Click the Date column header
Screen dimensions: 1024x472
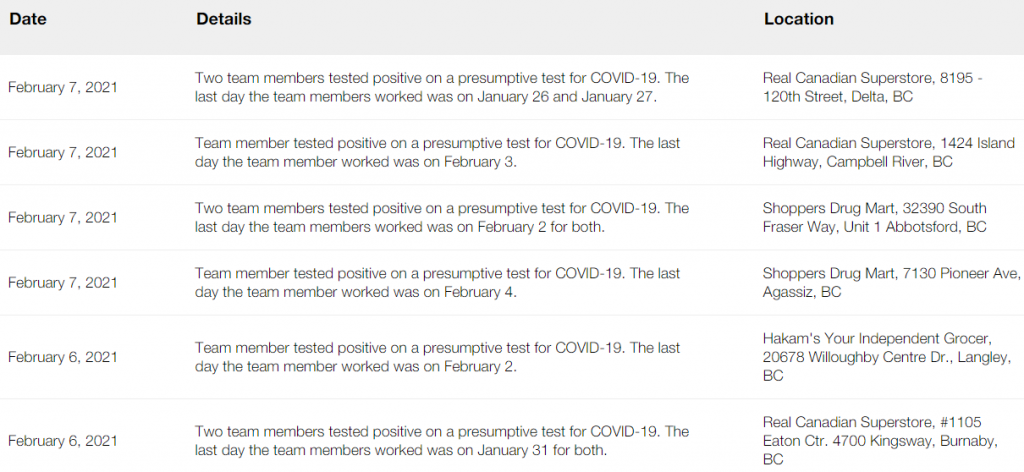(x=27, y=20)
